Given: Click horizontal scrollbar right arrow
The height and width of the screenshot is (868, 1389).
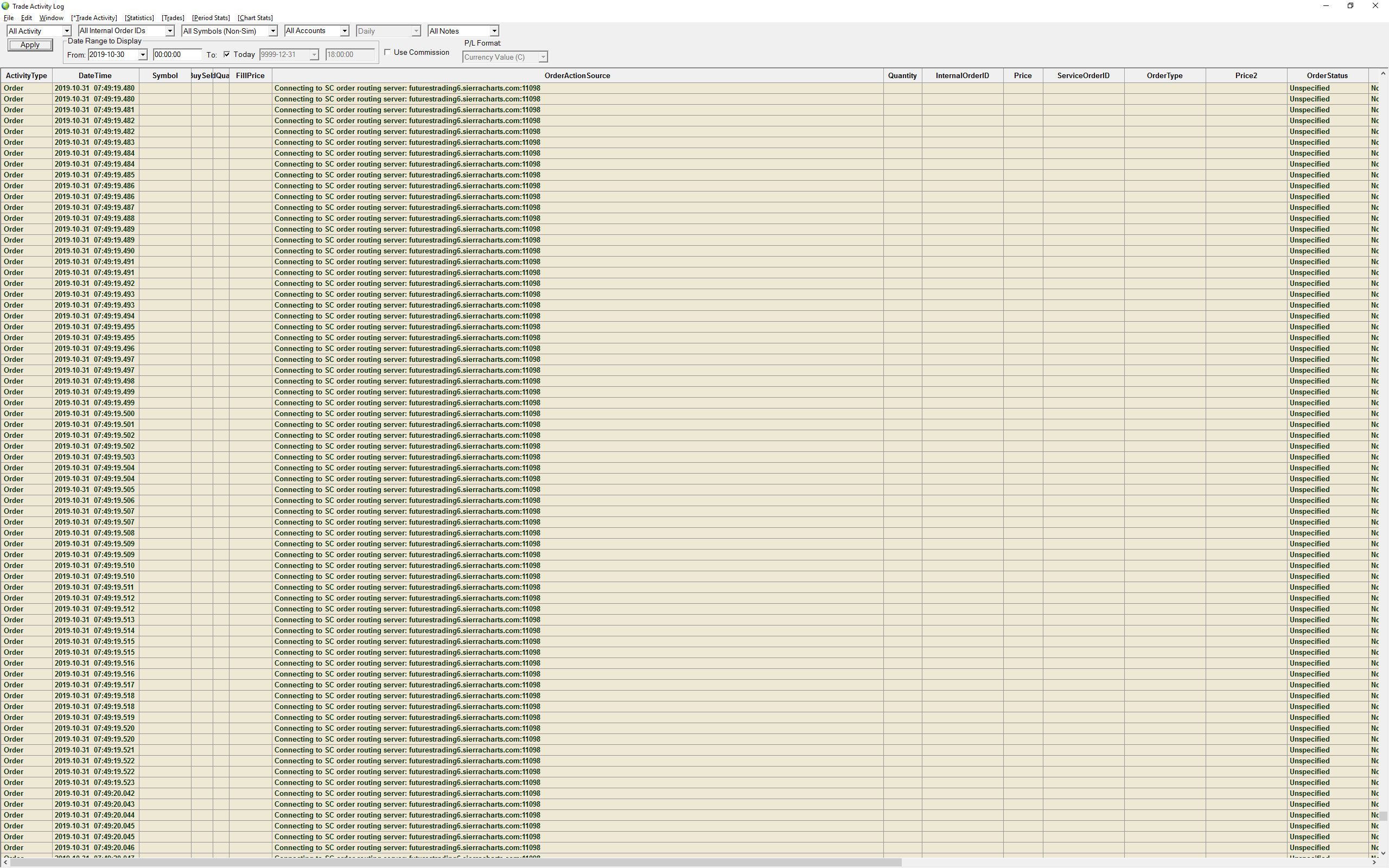Looking at the screenshot, I should click(1374, 862).
